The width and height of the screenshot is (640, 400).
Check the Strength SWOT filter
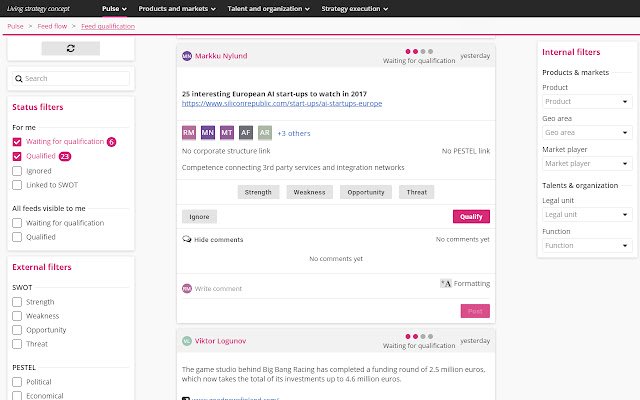[17, 302]
